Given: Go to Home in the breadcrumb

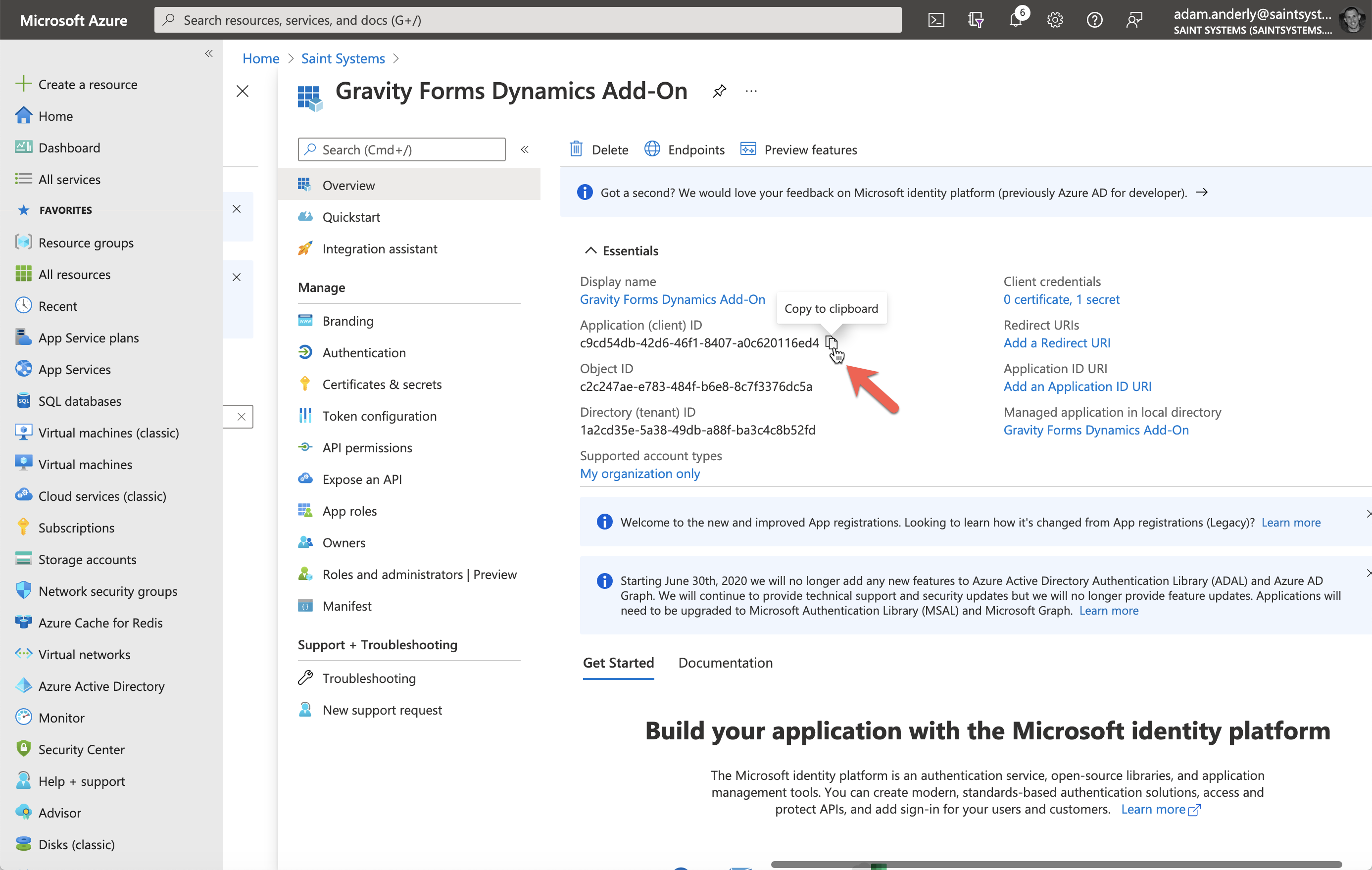Looking at the screenshot, I should click(x=261, y=58).
